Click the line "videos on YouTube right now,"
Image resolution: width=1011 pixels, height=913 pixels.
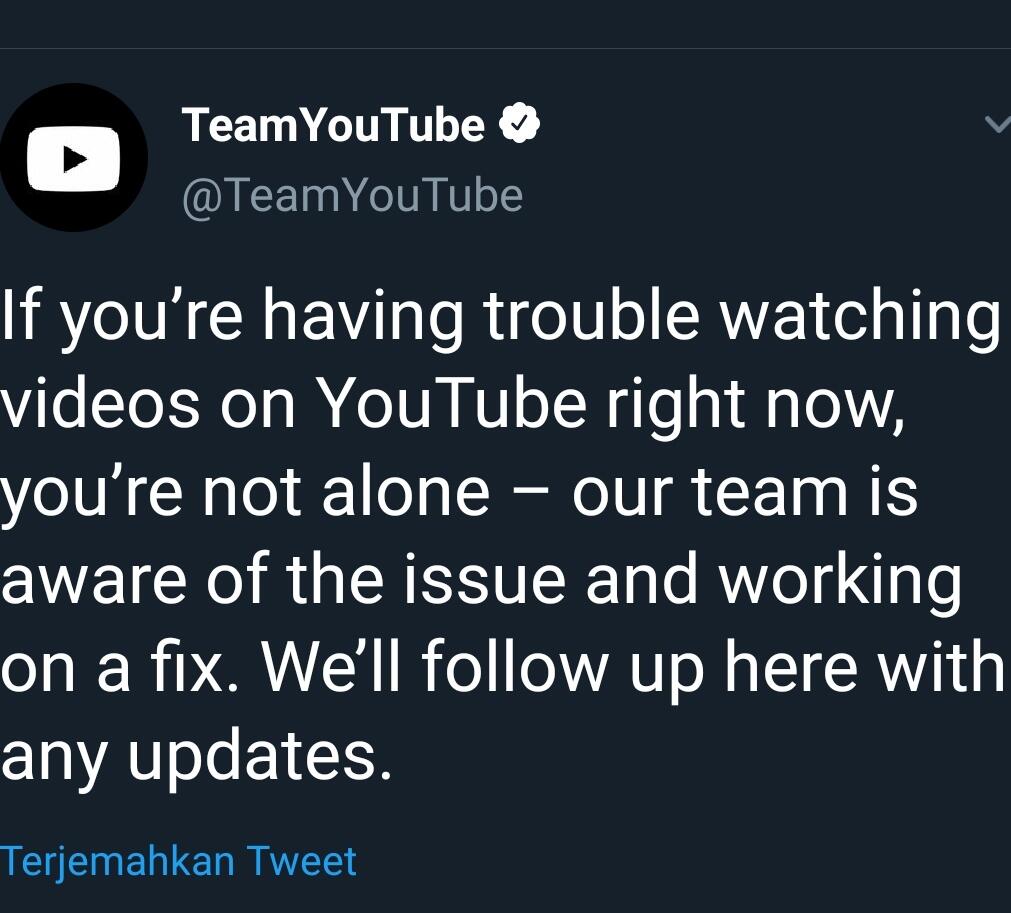pos(452,404)
